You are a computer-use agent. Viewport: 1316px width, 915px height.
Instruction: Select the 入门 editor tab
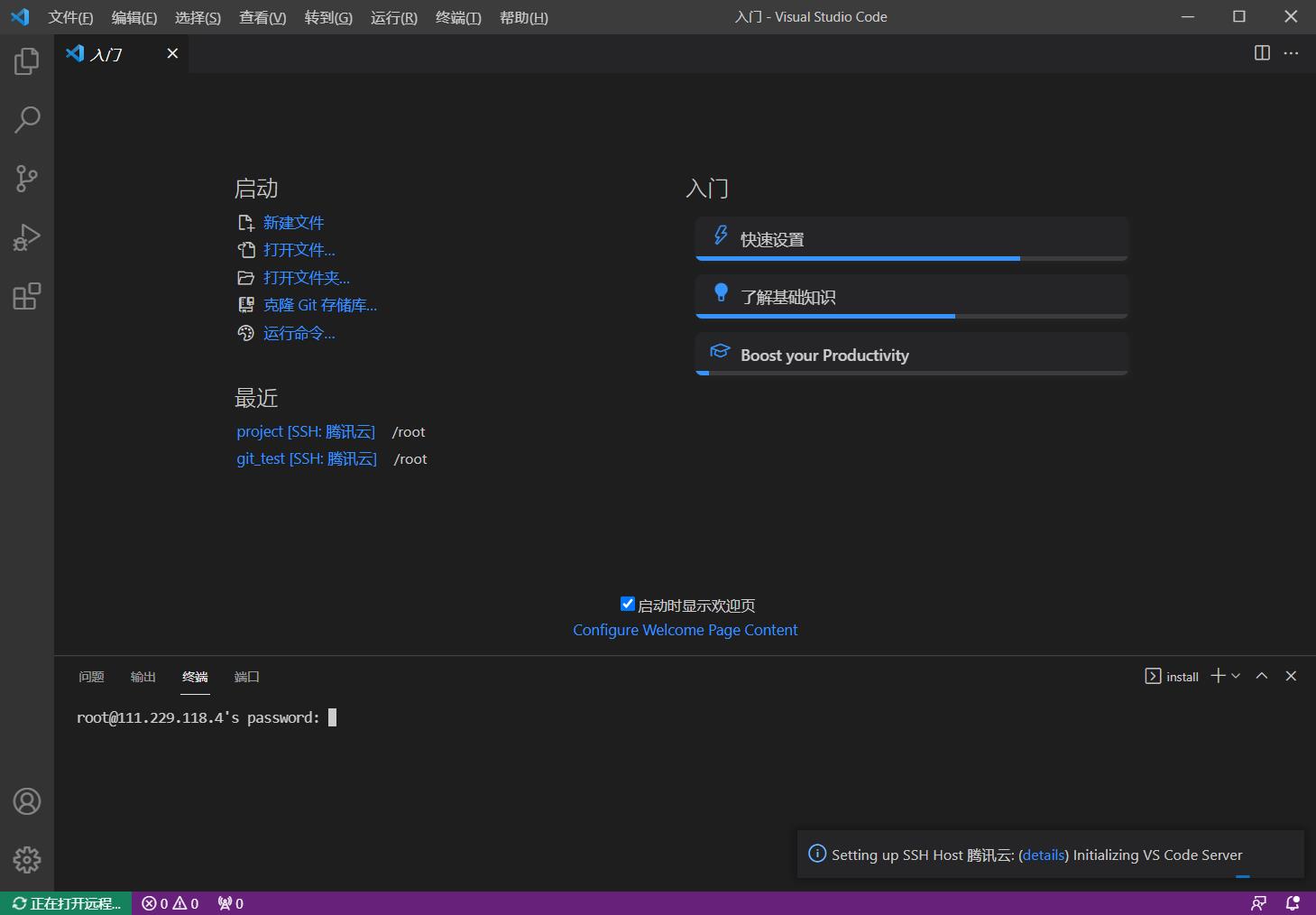(x=122, y=53)
